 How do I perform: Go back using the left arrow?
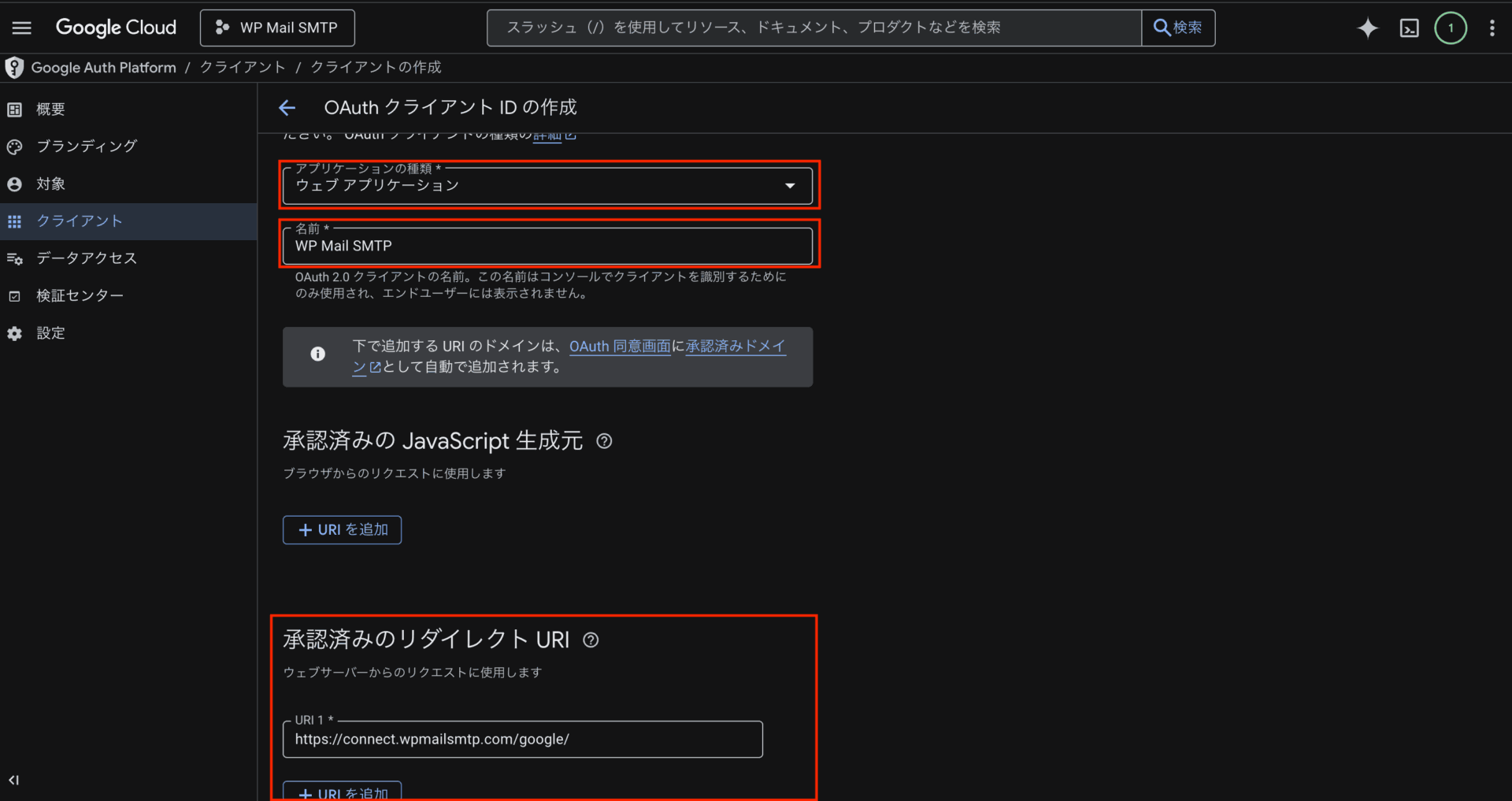[x=287, y=108]
